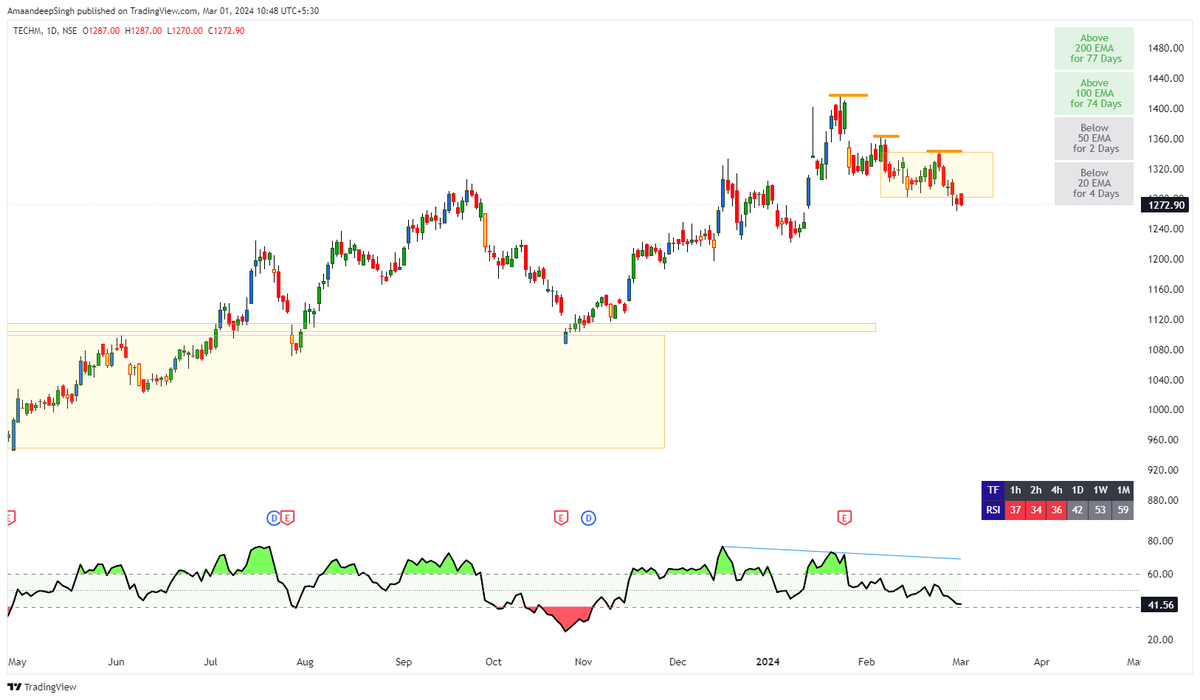
Task: Click the 1480.00 price axis label
Action: coord(1167,48)
